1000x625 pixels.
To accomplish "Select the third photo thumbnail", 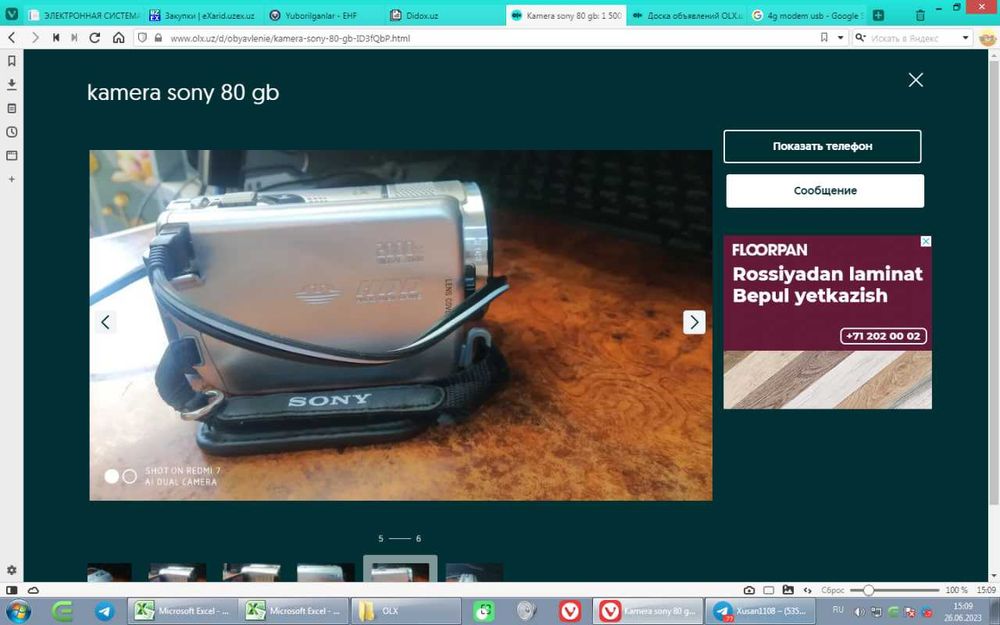I will point(251,572).
